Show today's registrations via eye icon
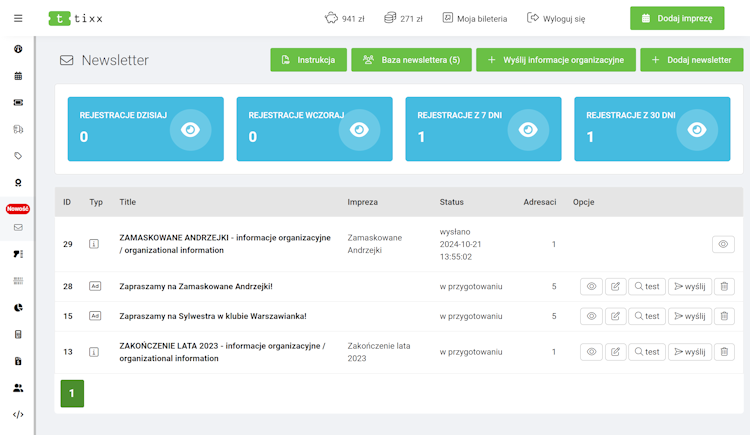This screenshot has width=750, height=435. pos(190,129)
